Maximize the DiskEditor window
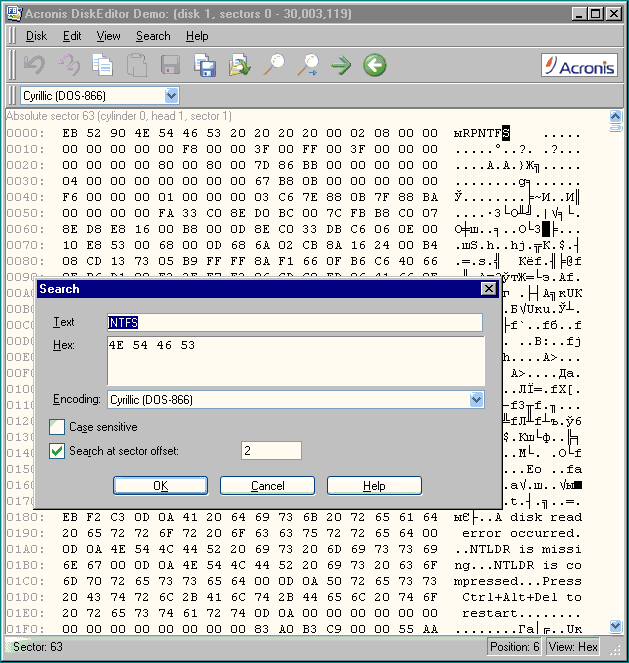The height and width of the screenshot is (663, 629). pos(596,14)
